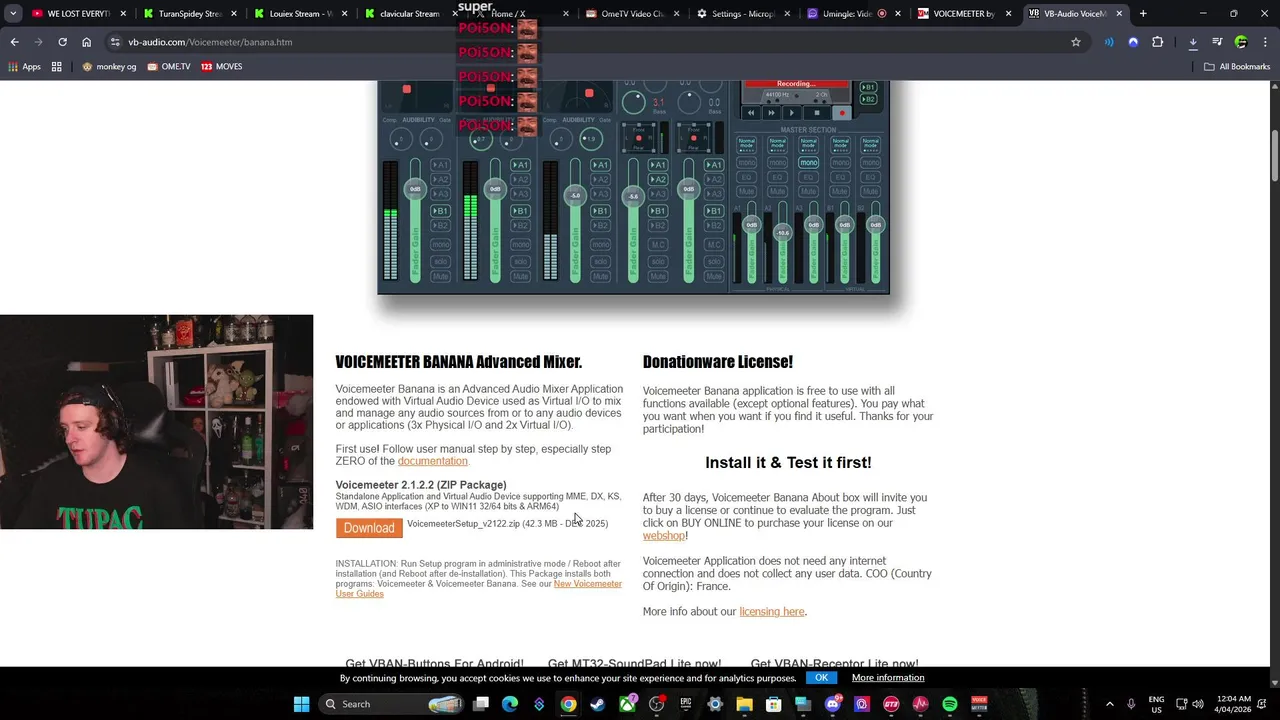Accept cookies with the OK button
This screenshot has width=1280, height=720.
click(x=821, y=677)
